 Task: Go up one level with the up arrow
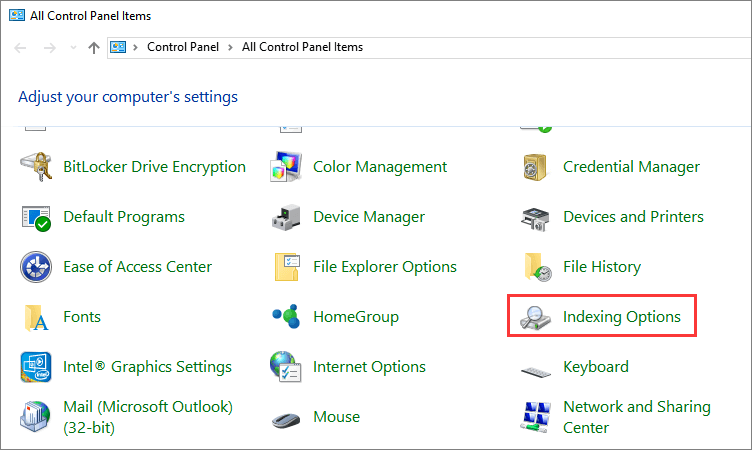click(x=93, y=47)
